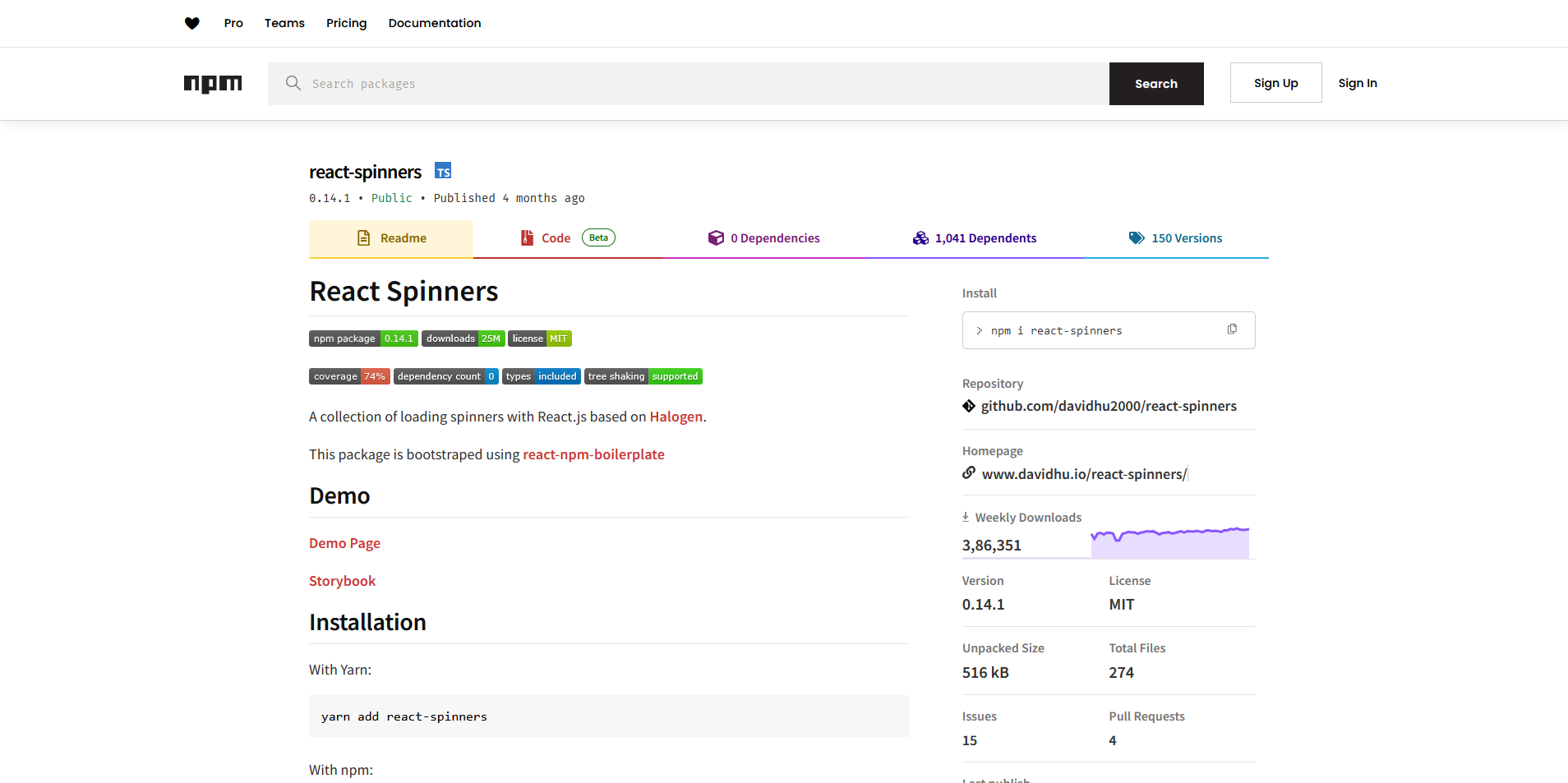Screen dimensions: 1568x783
Task: Click the license MIT badge
Action: pyautogui.click(x=540, y=339)
